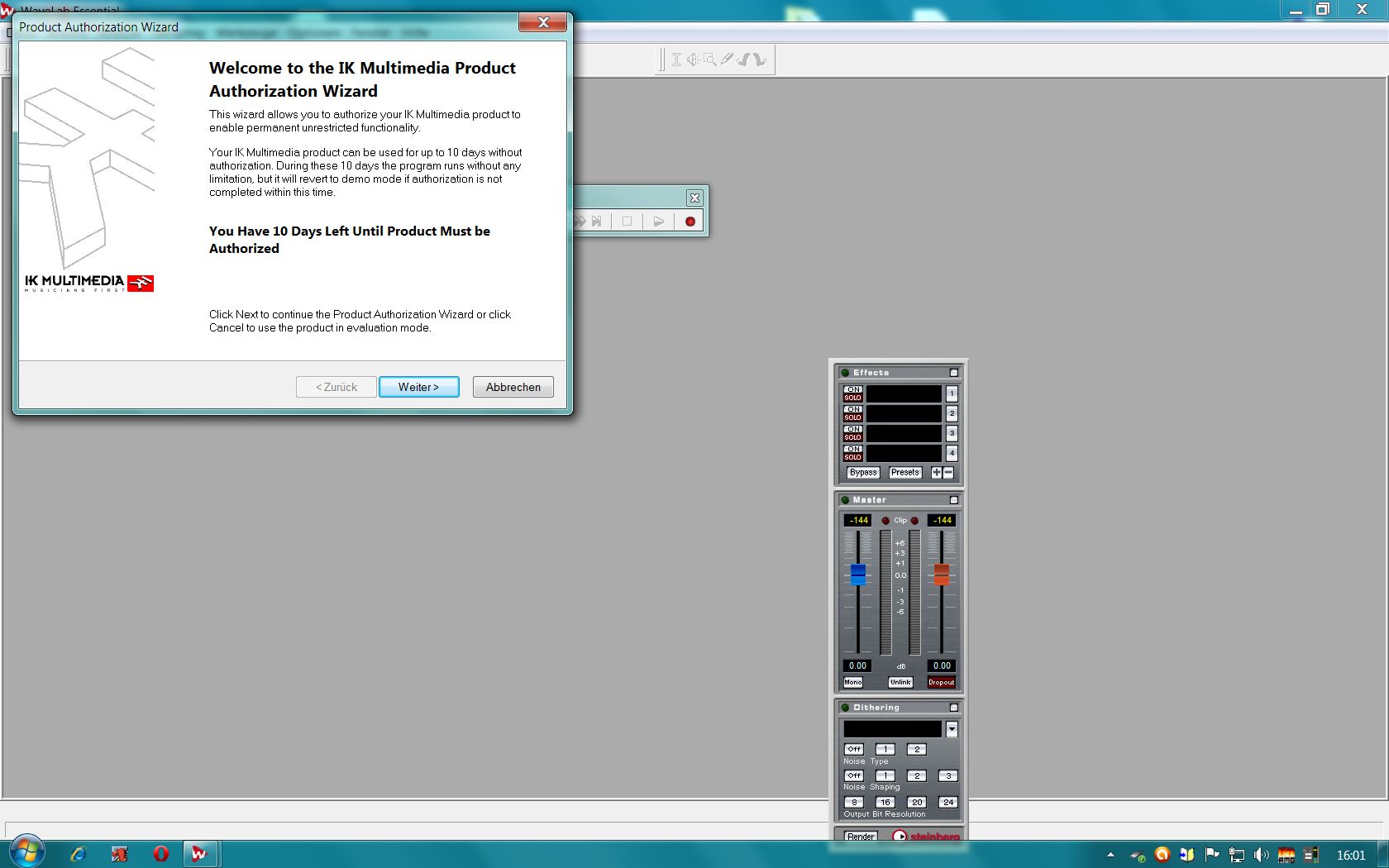The image size is (1389, 868).
Task: Set Noise Type to 1
Action: point(885,750)
